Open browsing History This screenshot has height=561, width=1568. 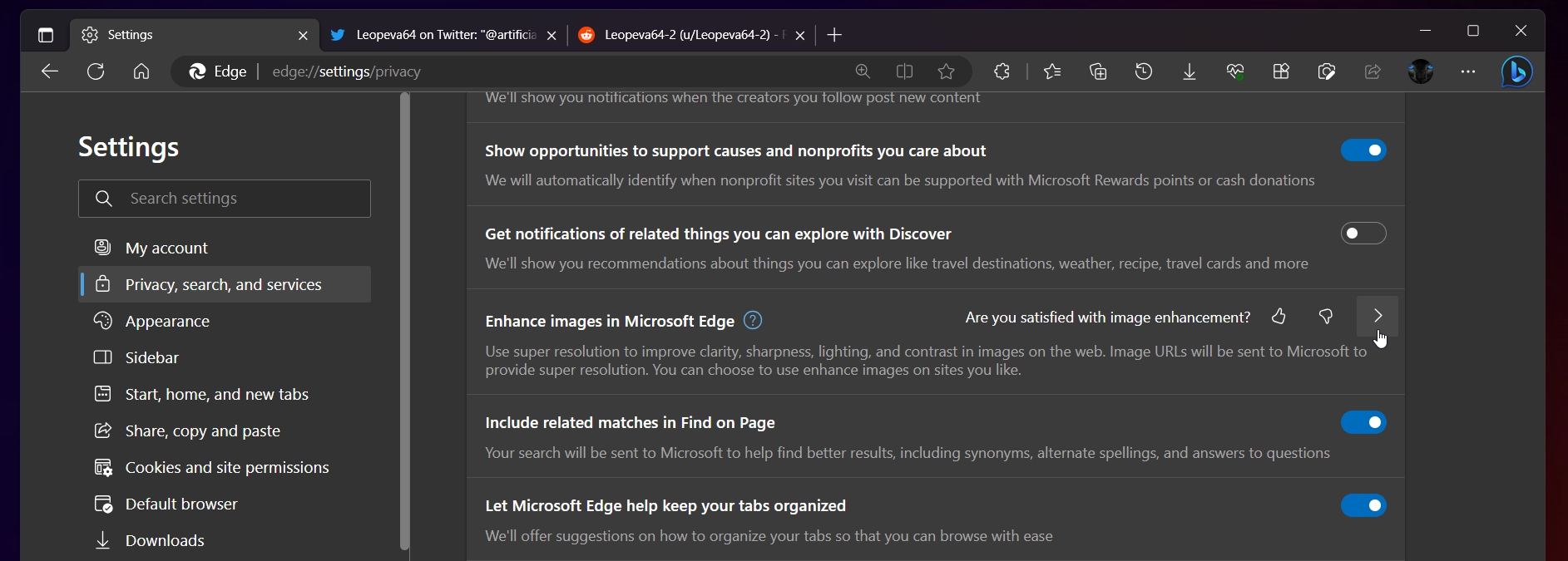click(1144, 71)
